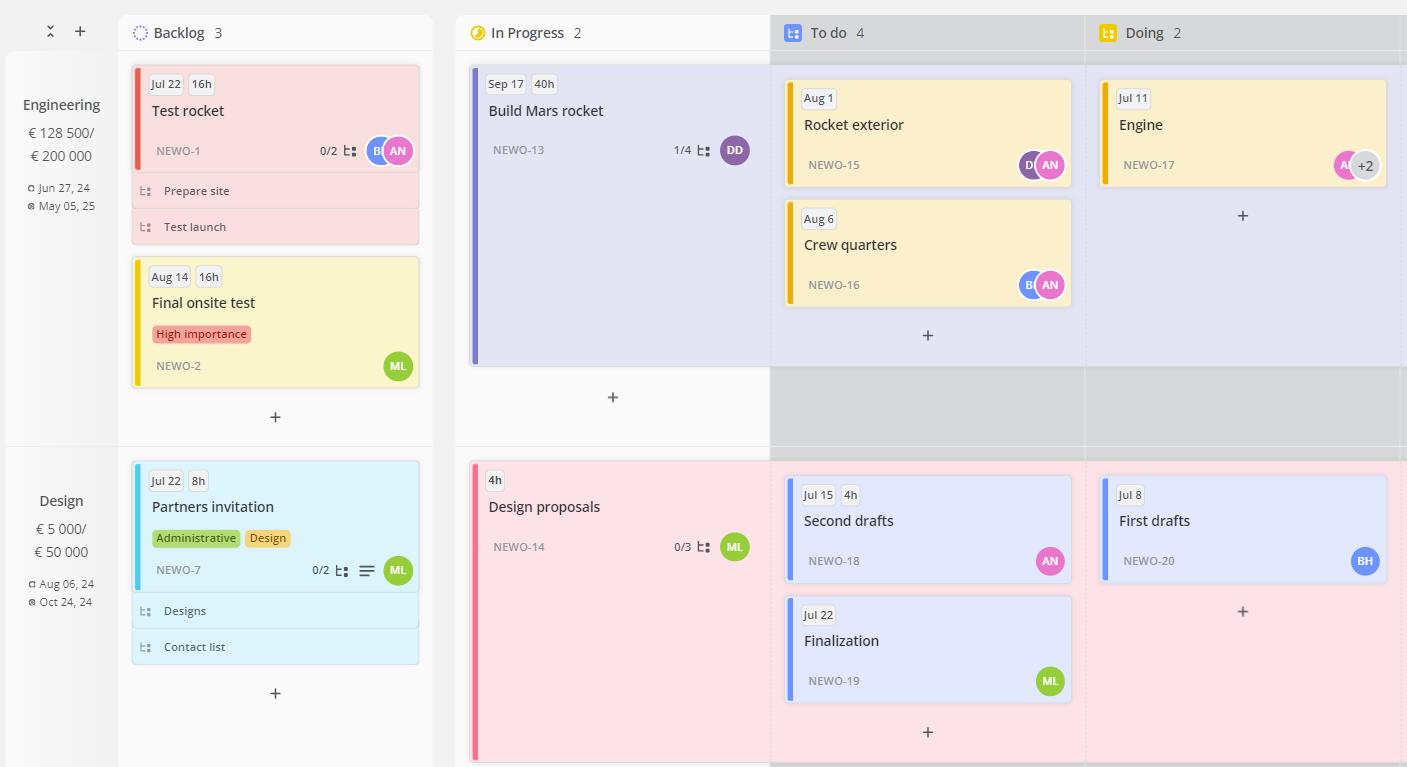This screenshot has height=767, width=1407.
Task: Click AN avatar on Rocket exterior card
Action: click(x=1050, y=165)
